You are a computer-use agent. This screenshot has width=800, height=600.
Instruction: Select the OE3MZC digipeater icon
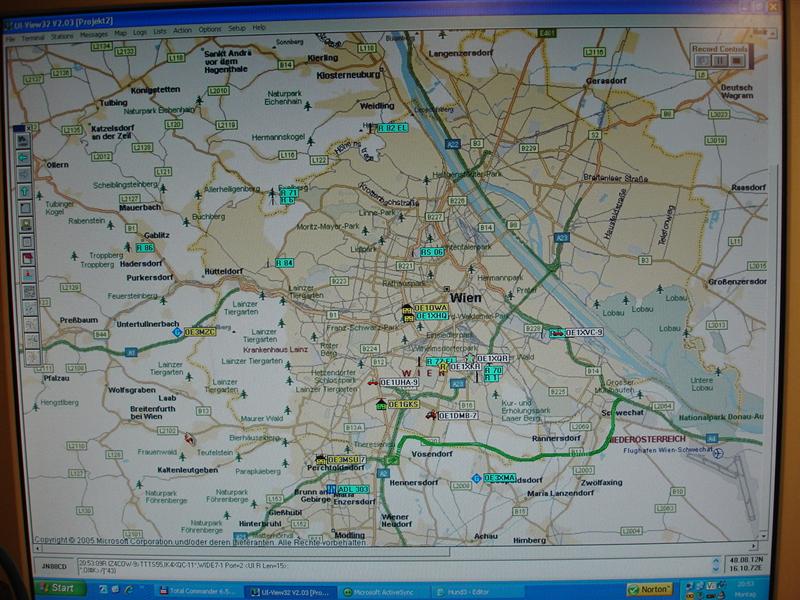coord(177,332)
